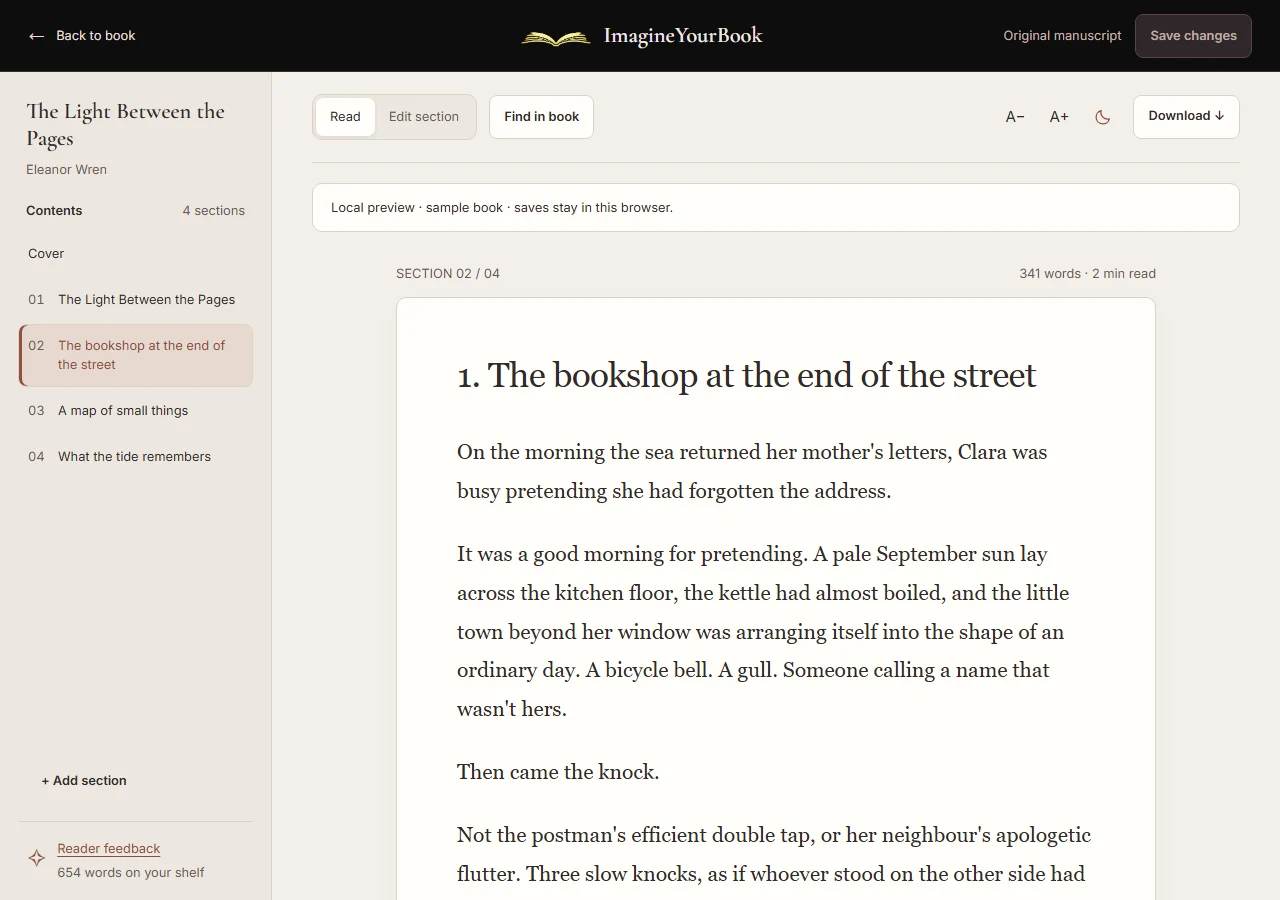Click the paragraph starting 'It was a good morning'
This screenshot has height=900, width=1280.
(763, 632)
